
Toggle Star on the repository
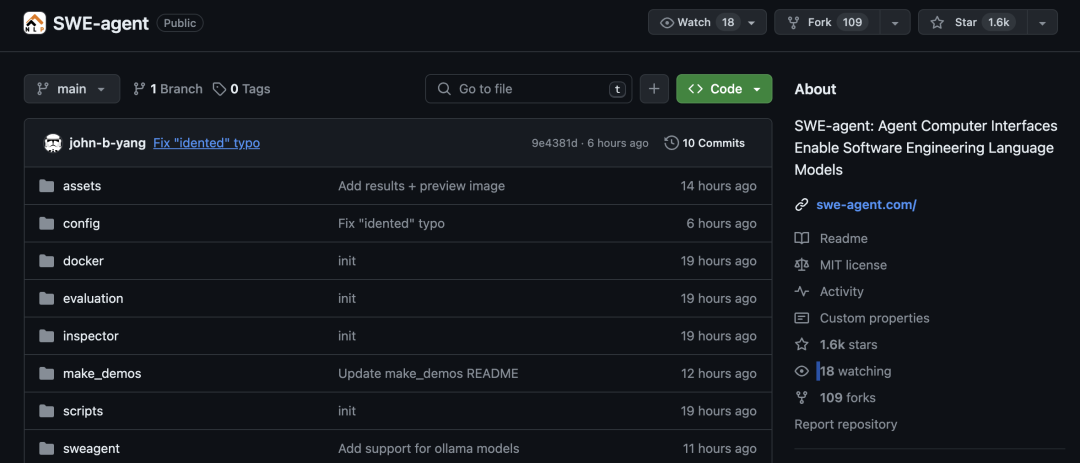pyautogui.click(x=971, y=23)
